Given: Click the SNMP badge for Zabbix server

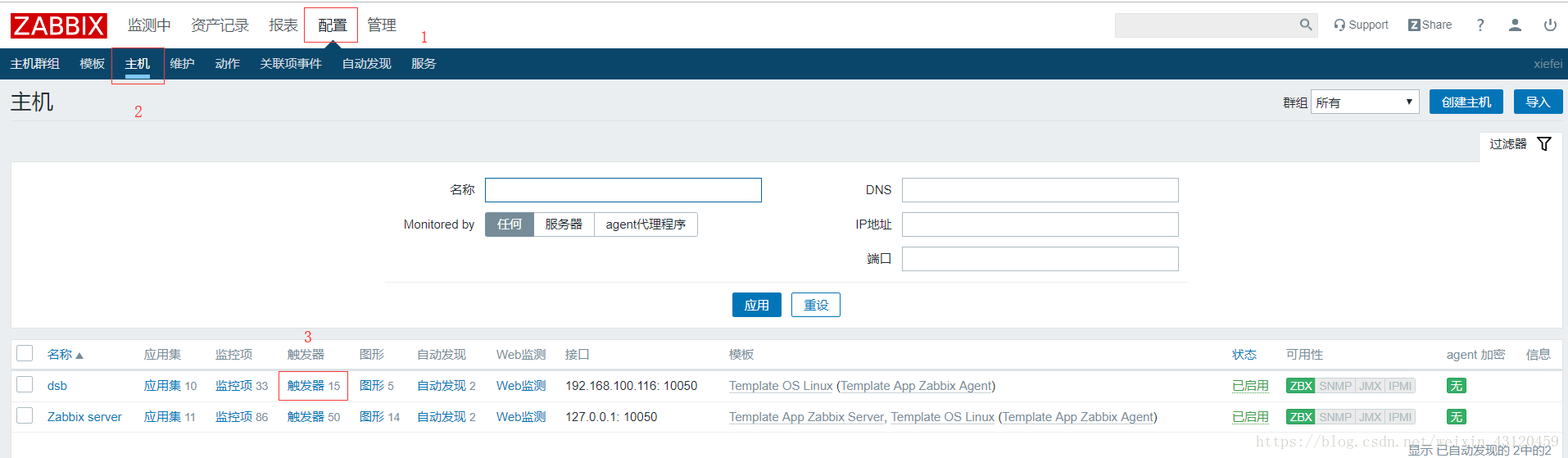Looking at the screenshot, I should (x=1335, y=417).
